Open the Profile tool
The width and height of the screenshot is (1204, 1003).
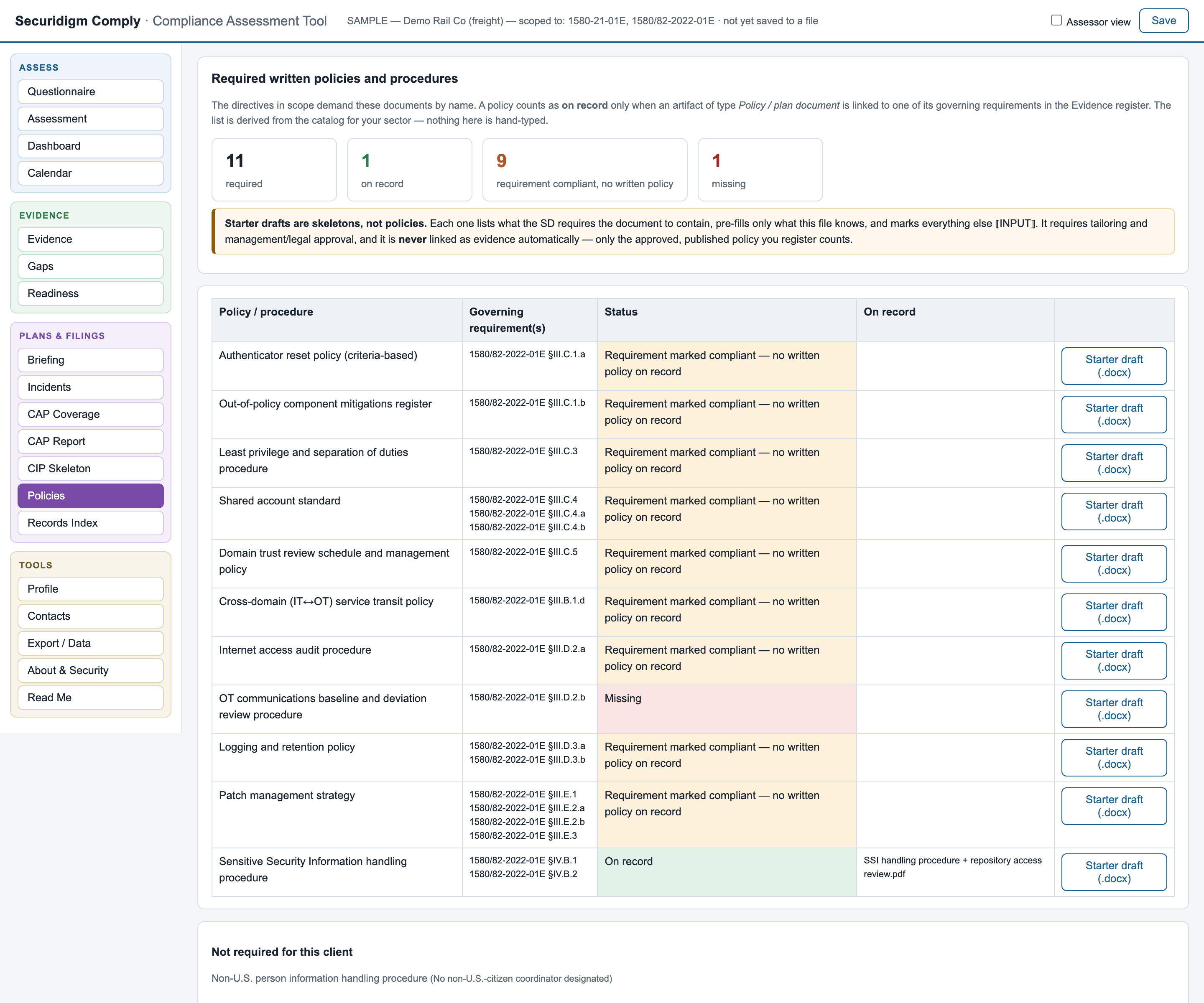pyautogui.click(x=91, y=589)
